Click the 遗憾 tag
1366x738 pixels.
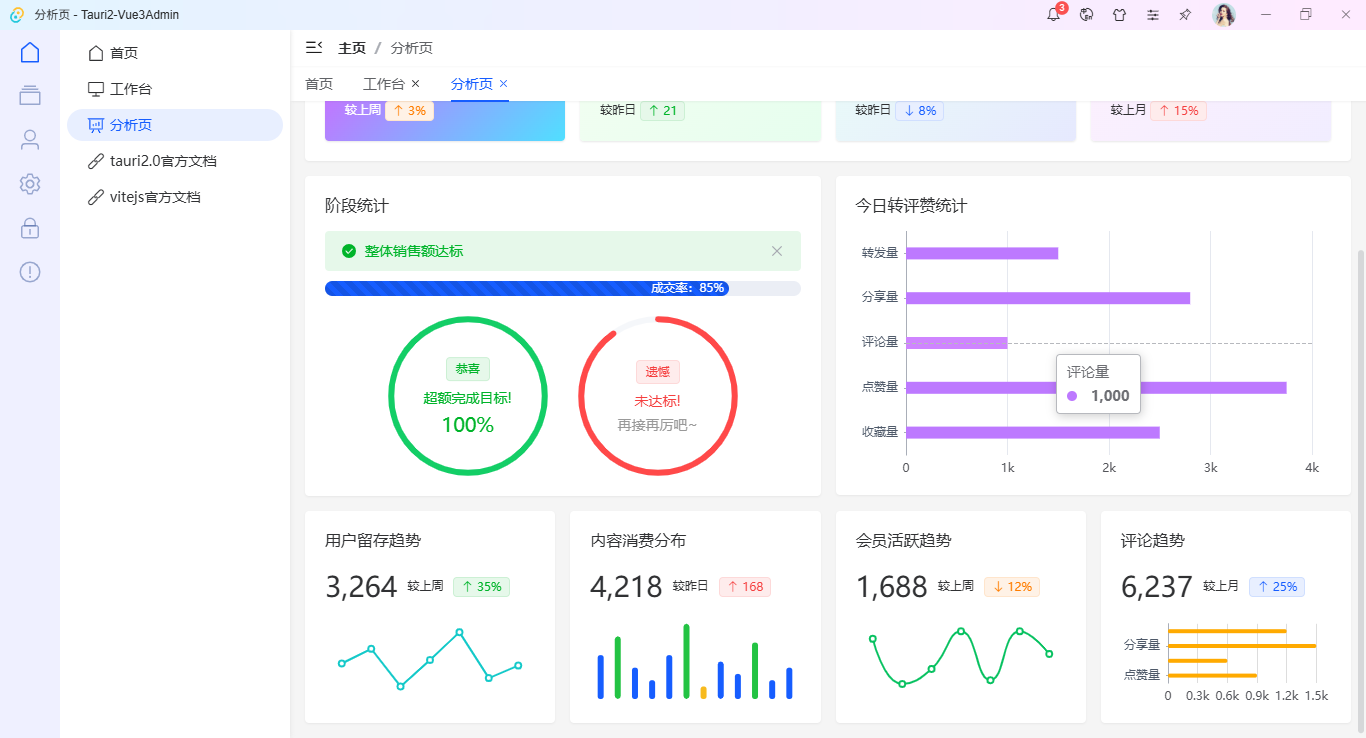pos(658,372)
